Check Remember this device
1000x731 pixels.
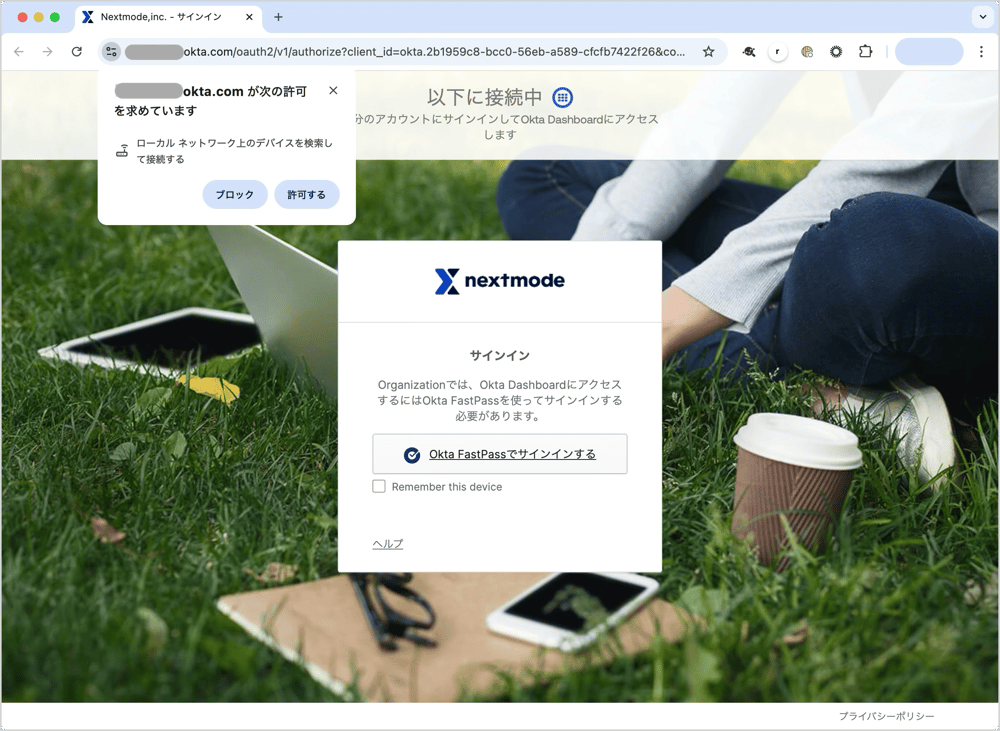[x=379, y=487]
